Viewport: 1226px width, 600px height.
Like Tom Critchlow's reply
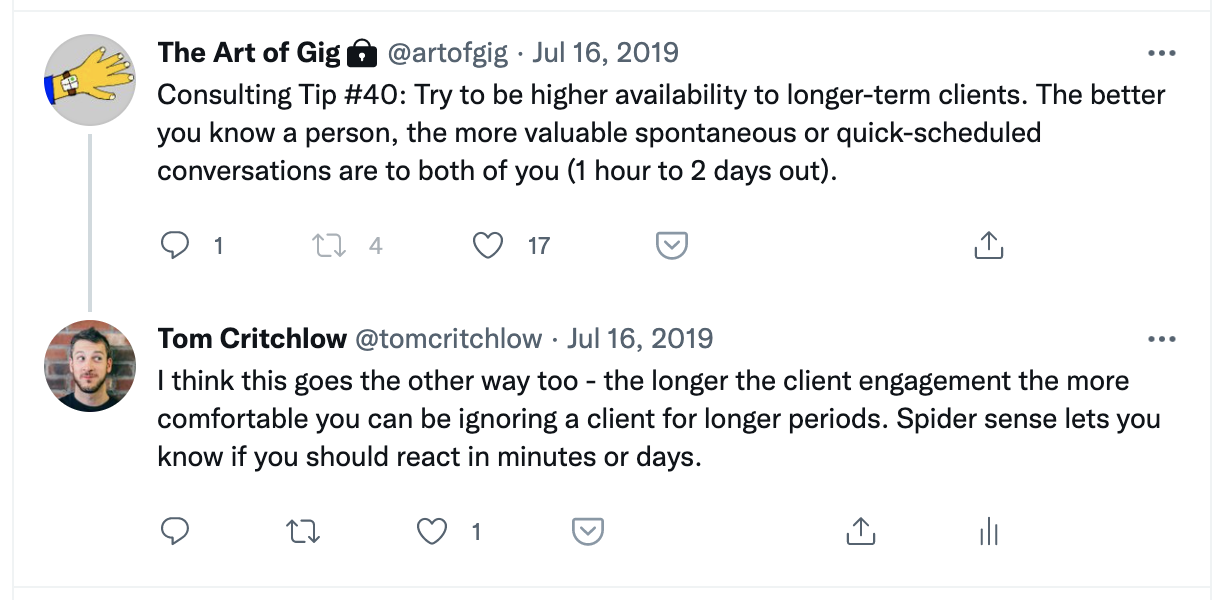tap(431, 532)
